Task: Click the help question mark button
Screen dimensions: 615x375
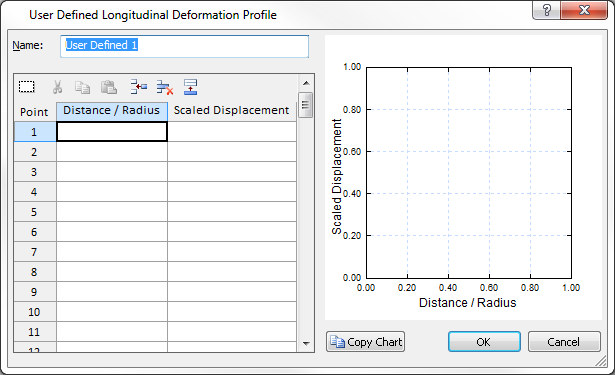Action: pos(546,10)
